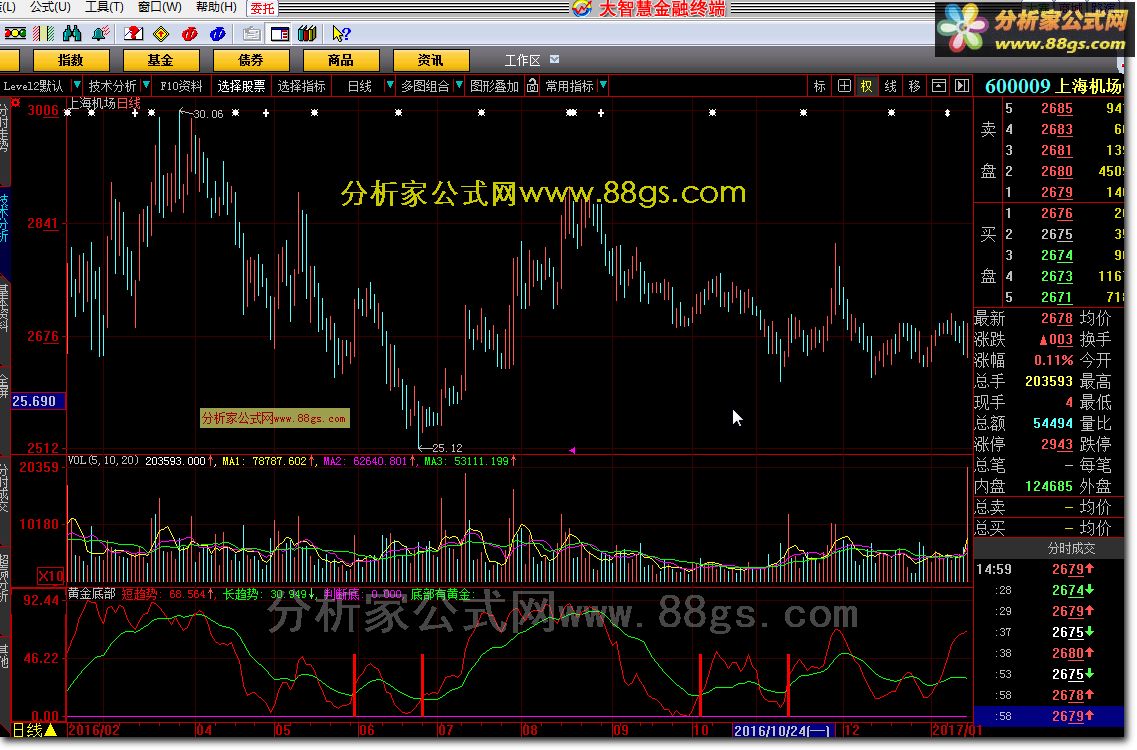The width and height of the screenshot is (1137, 750).
Task: Click the 基金 category button
Action: tap(161, 60)
